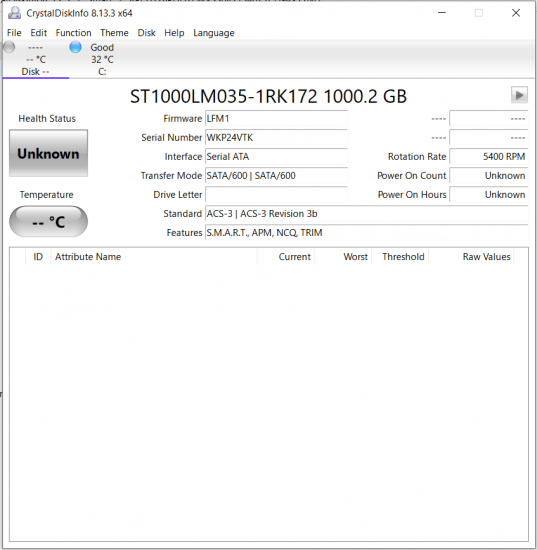Click the Rotation Rate 5400 RPM field
The width and height of the screenshot is (537, 550).
click(489, 156)
